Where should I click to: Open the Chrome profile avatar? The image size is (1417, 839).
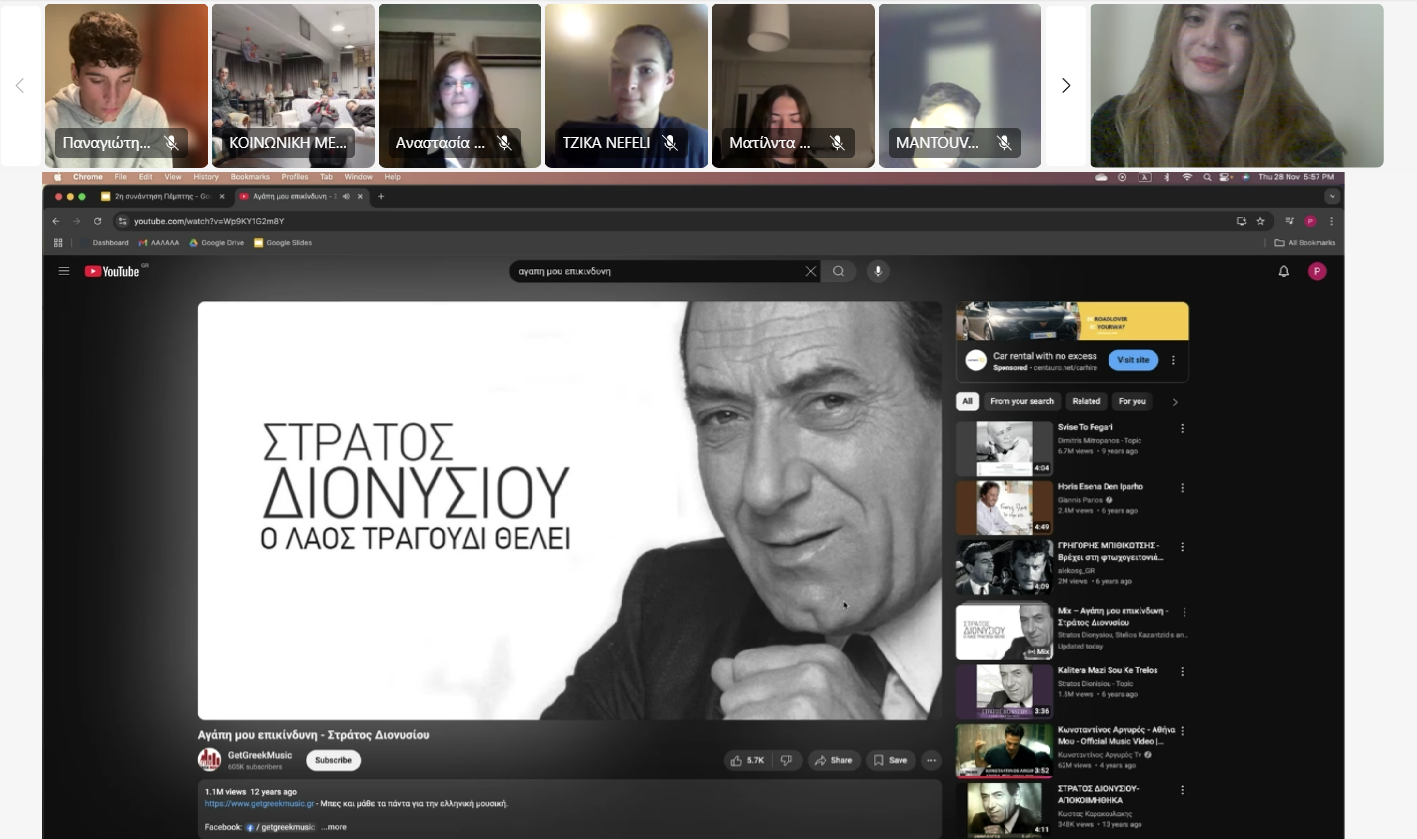(x=1310, y=221)
